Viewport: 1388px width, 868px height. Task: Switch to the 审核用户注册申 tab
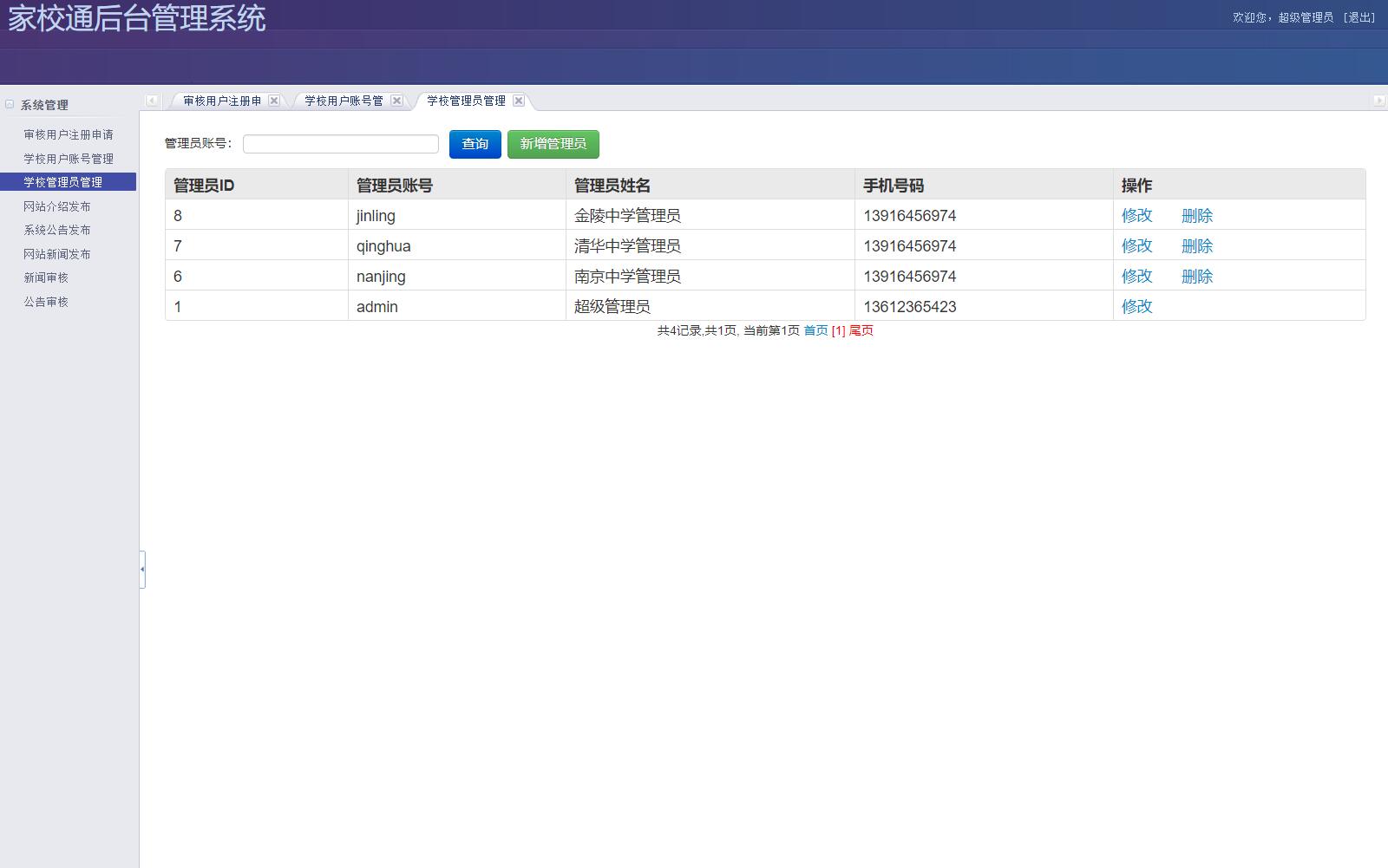click(221, 101)
